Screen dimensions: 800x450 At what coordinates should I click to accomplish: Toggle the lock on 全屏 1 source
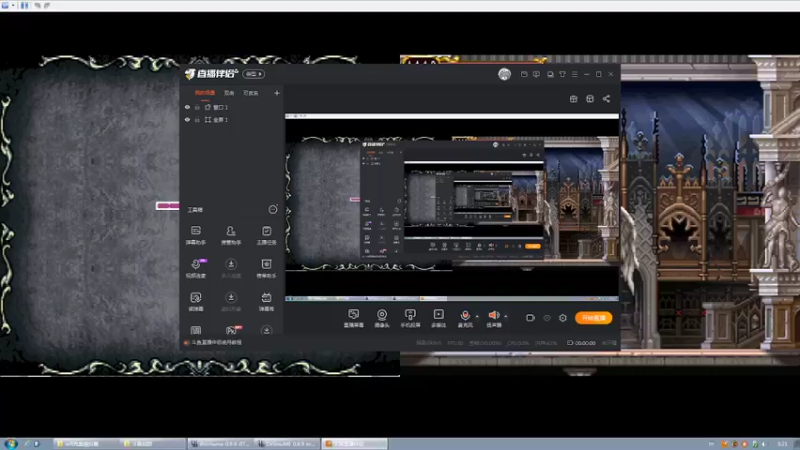point(197,119)
